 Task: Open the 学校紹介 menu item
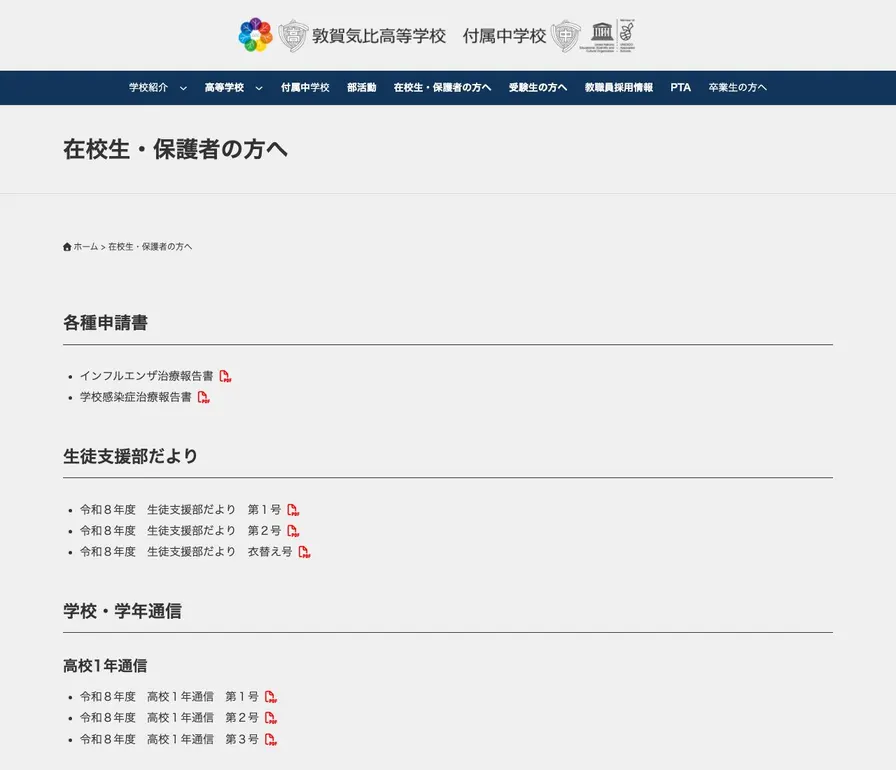coord(149,87)
